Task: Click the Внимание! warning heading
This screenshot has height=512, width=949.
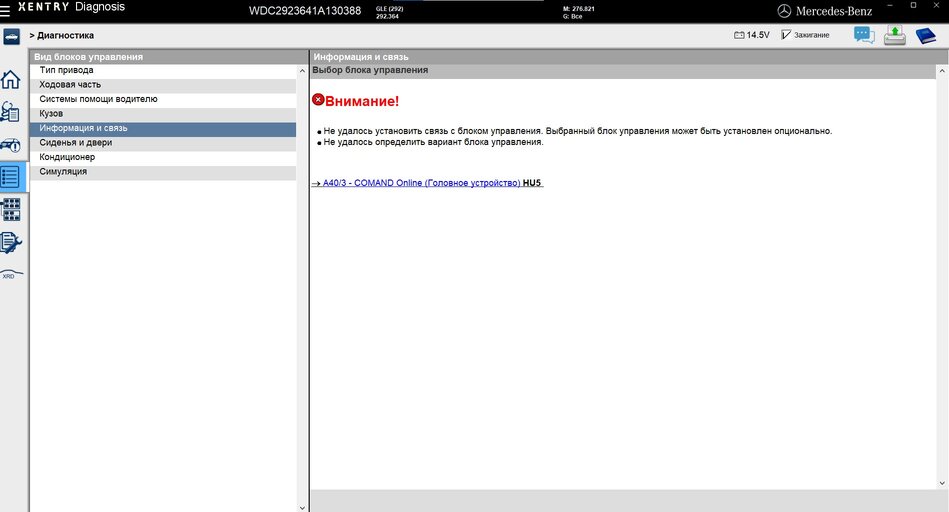Action: pyautogui.click(x=362, y=101)
